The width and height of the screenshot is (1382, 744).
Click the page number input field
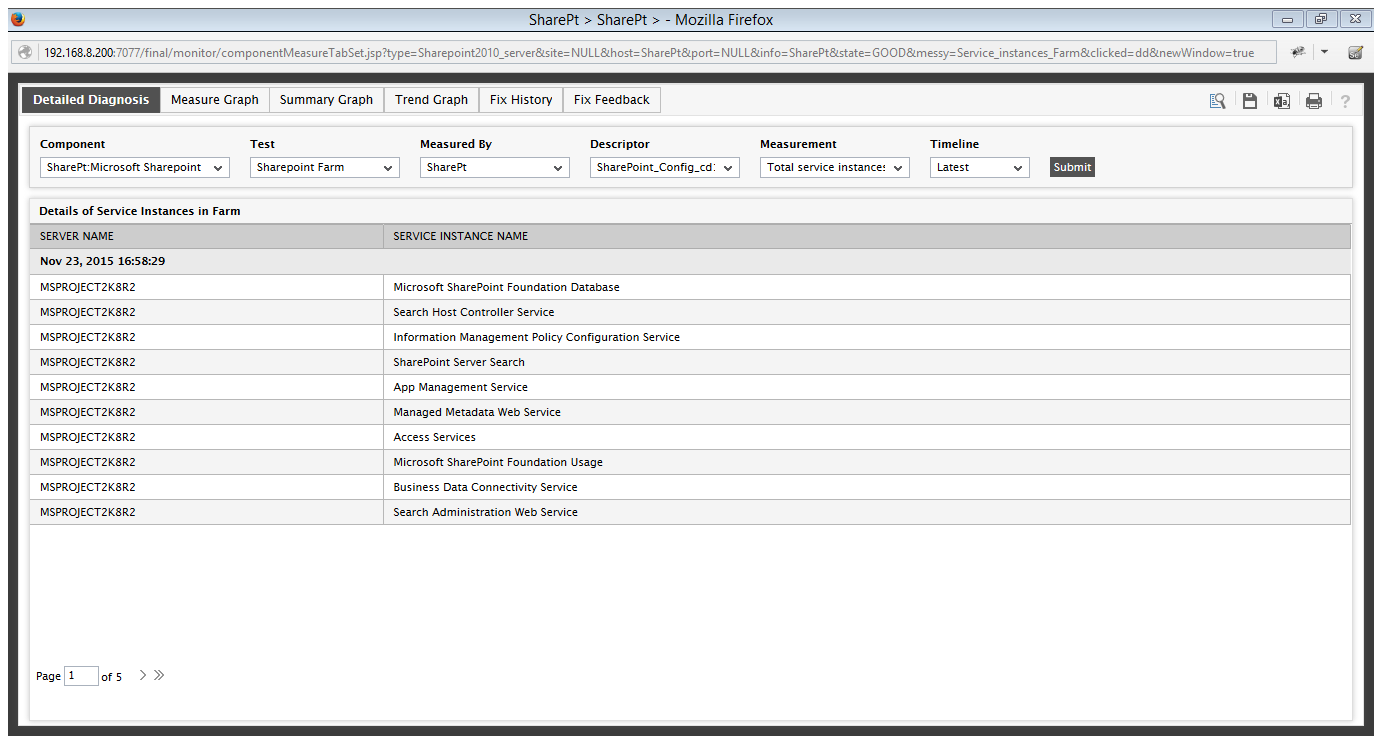pyautogui.click(x=81, y=676)
